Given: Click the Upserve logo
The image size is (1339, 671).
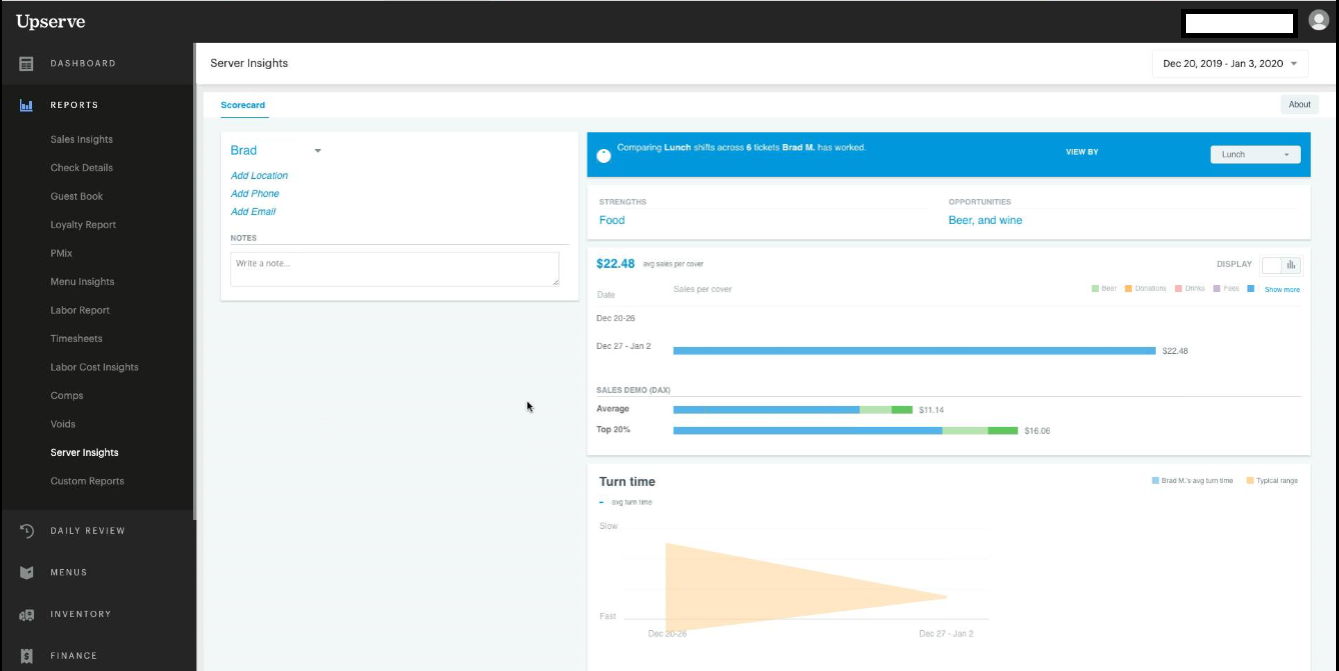Looking at the screenshot, I should [50, 21].
